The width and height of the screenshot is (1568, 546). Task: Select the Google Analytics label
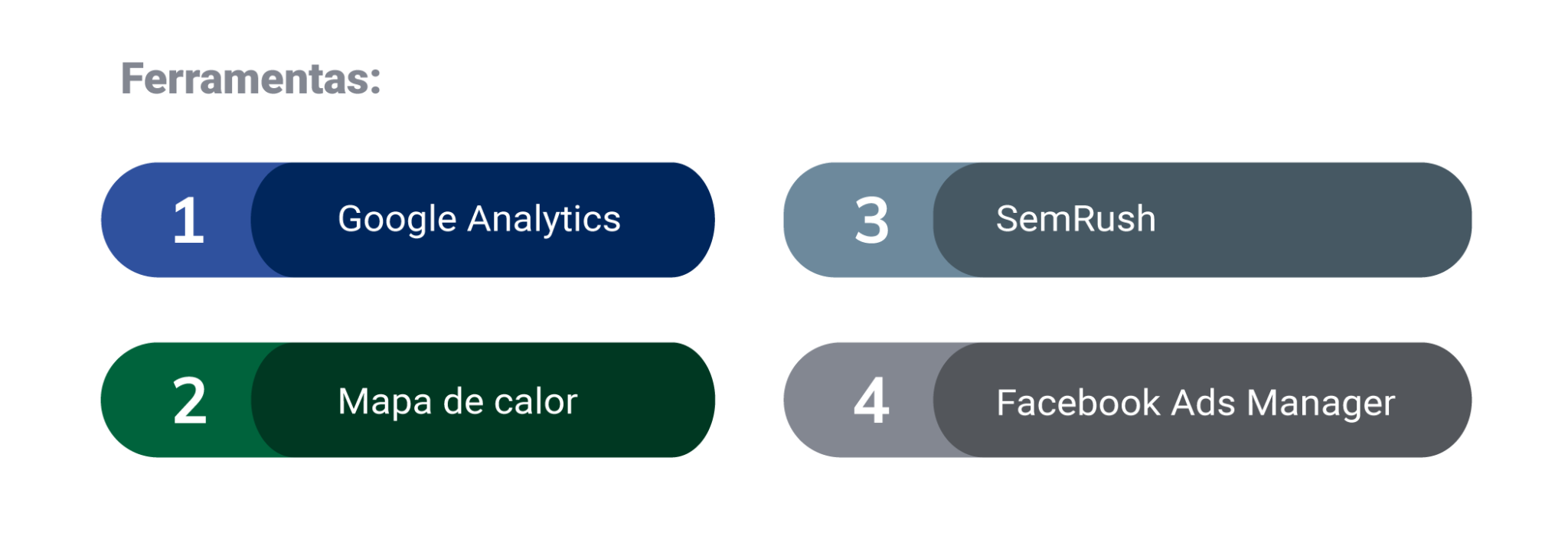[x=479, y=220]
